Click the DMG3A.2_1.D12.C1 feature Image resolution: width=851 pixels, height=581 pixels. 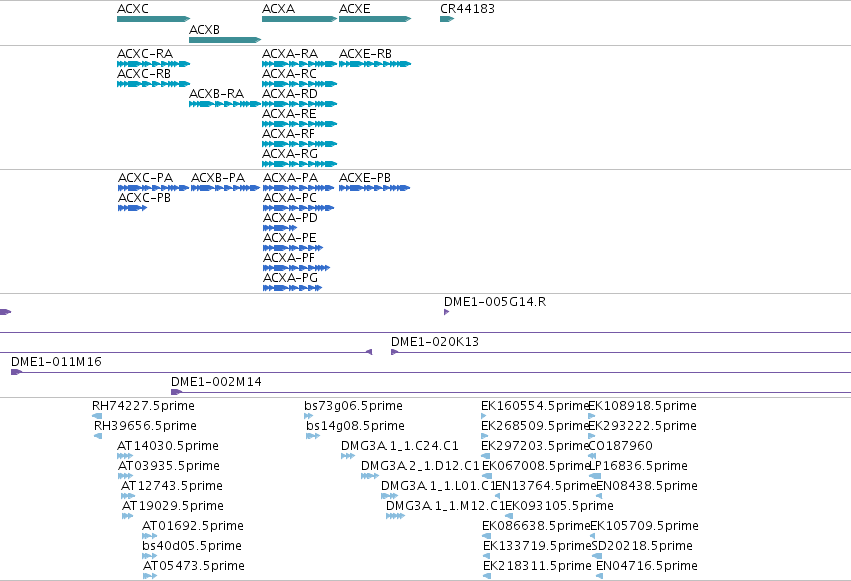click(x=370, y=476)
